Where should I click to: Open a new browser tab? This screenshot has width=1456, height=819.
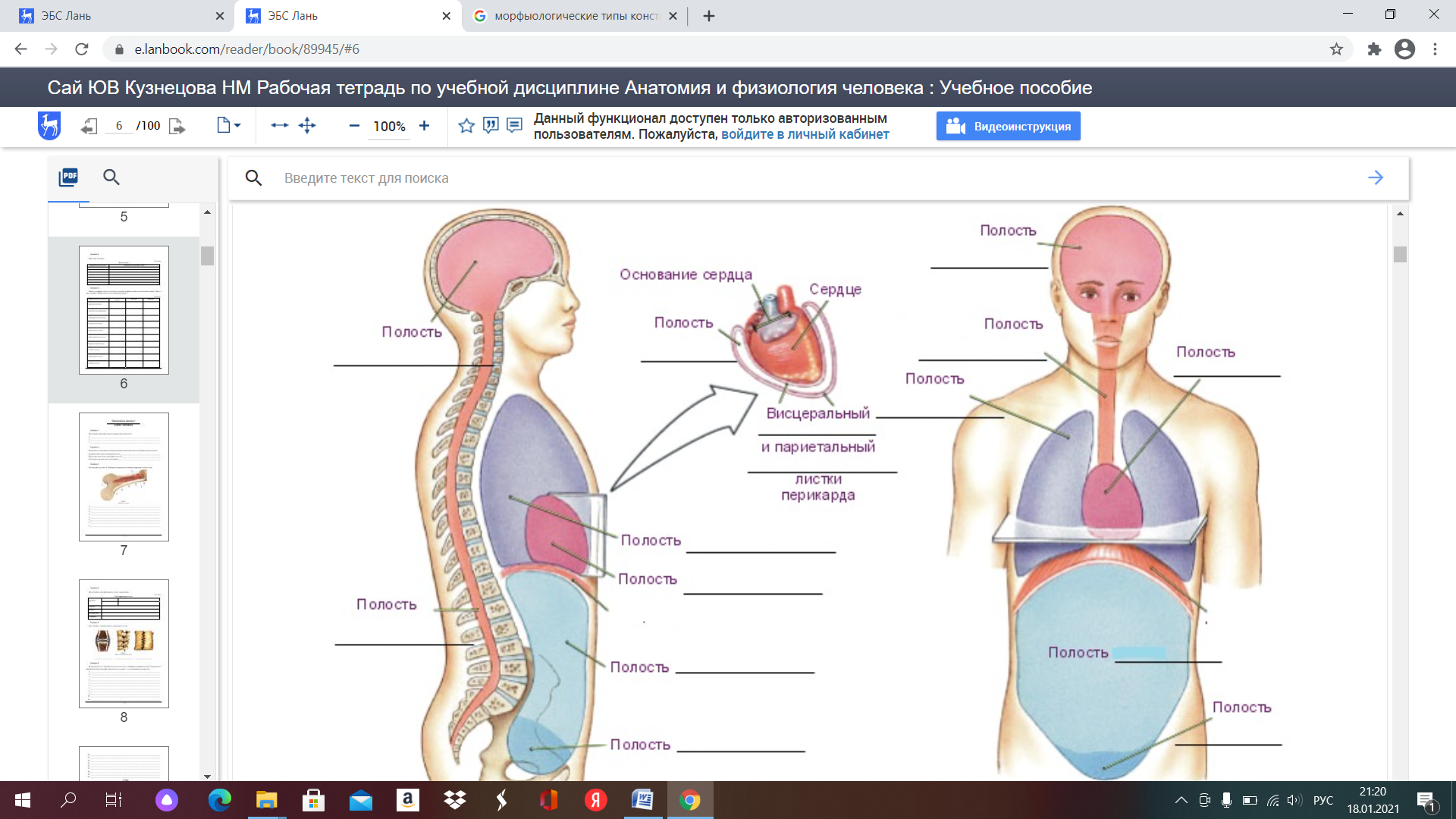tap(709, 16)
